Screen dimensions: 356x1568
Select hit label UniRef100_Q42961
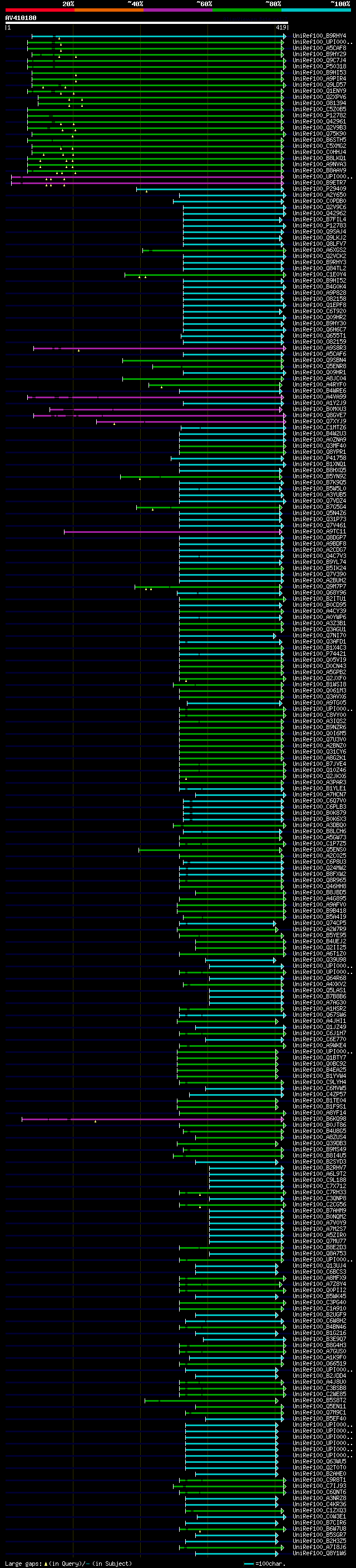(x=319, y=121)
